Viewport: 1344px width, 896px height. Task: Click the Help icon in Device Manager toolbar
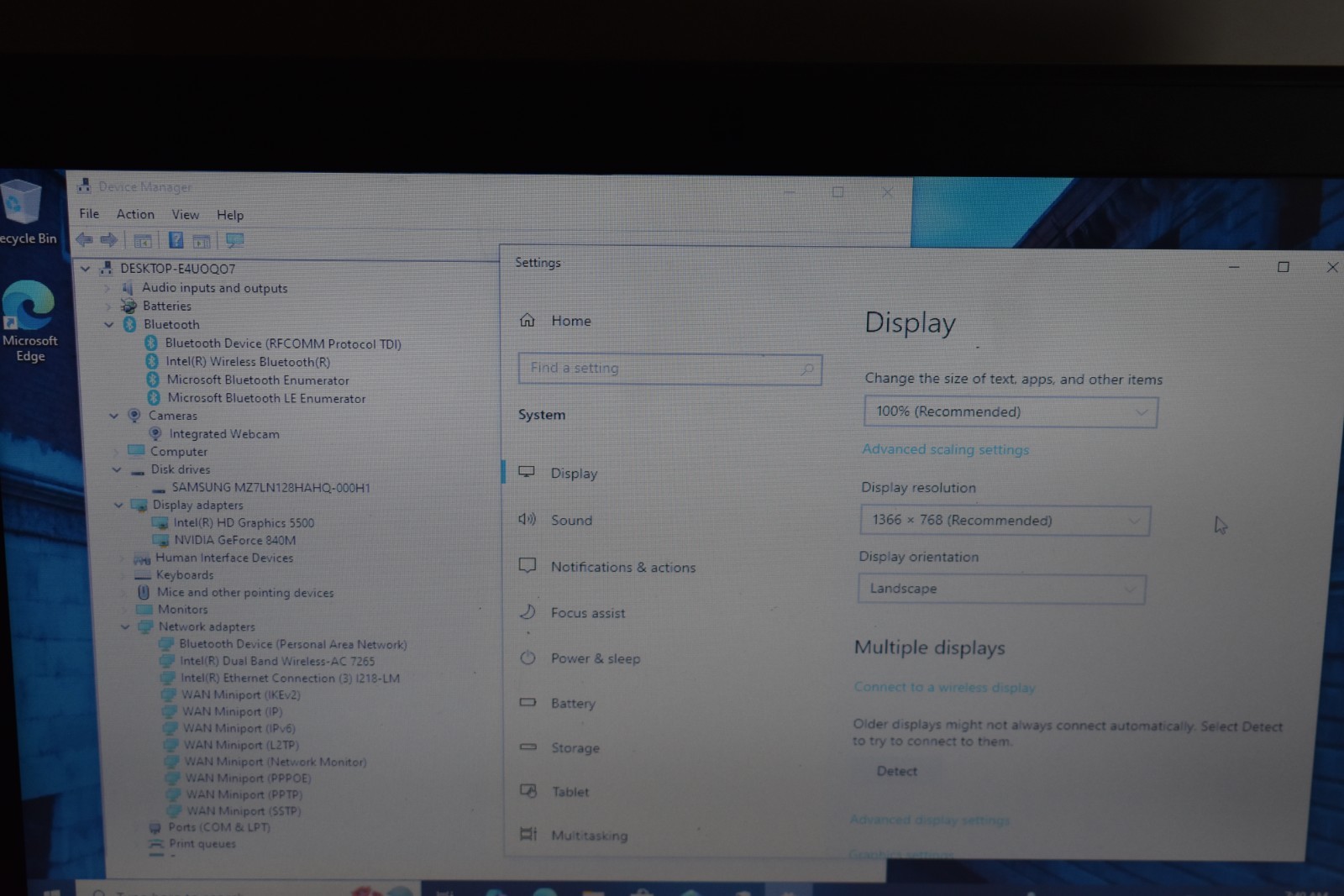pos(176,241)
